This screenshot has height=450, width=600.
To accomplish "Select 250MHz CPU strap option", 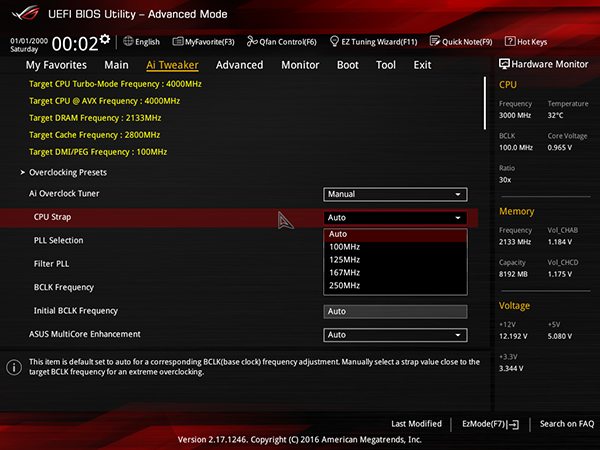I will click(395, 286).
